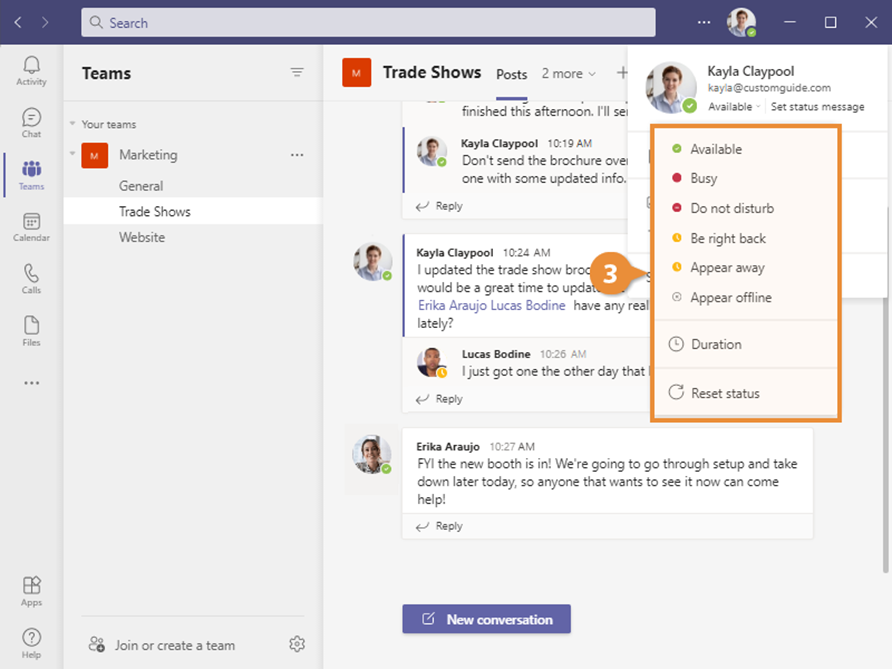Click the Trade Shows channel title
The height and width of the screenshot is (669, 892).
[x=432, y=72]
